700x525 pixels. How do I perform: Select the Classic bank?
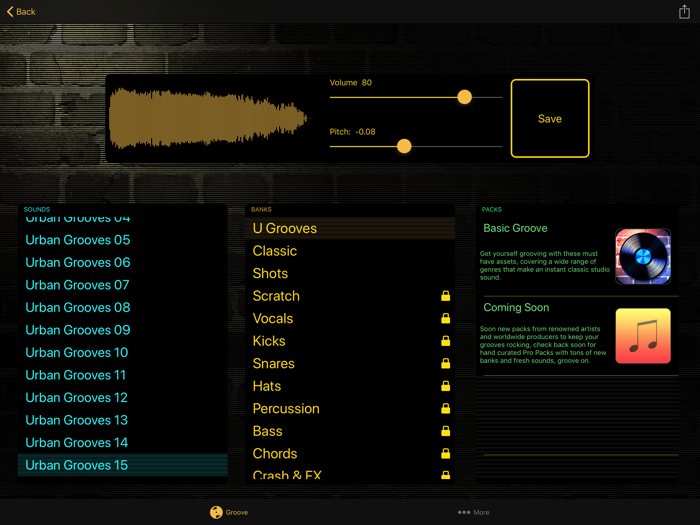tap(350, 251)
